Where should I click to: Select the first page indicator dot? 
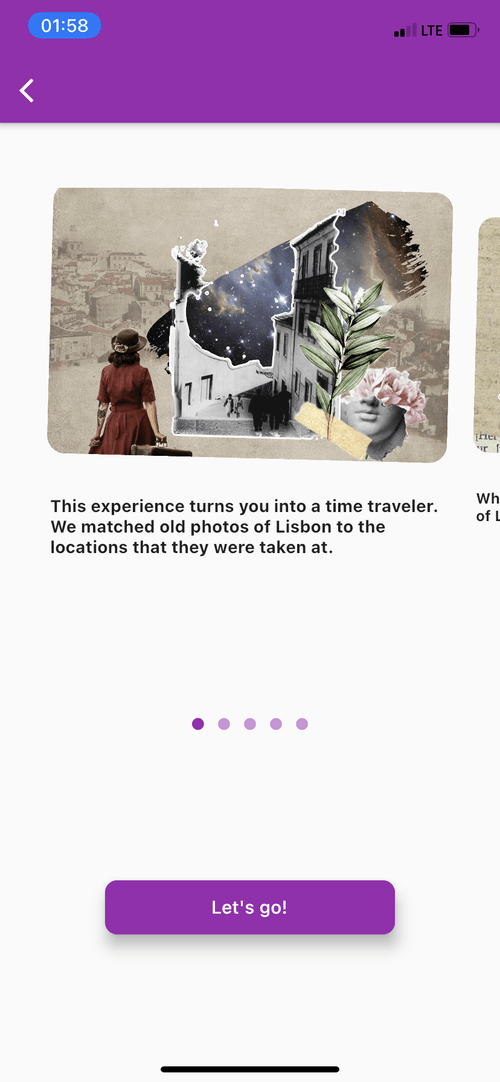pyautogui.click(x=198, y=723)
